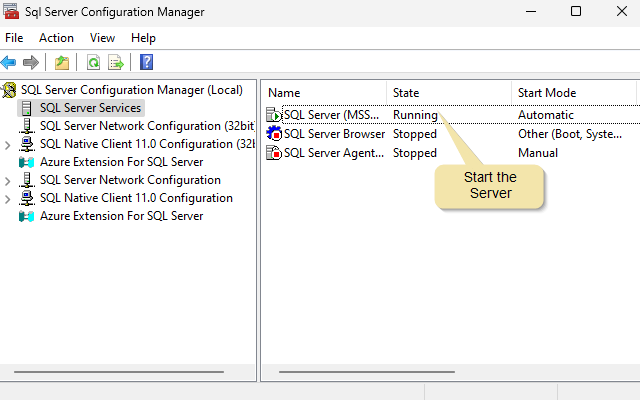Select first Azure Extension For SQL Server label
The width and height of the screenshot is (640, 400).
click(x=122, y=162)
